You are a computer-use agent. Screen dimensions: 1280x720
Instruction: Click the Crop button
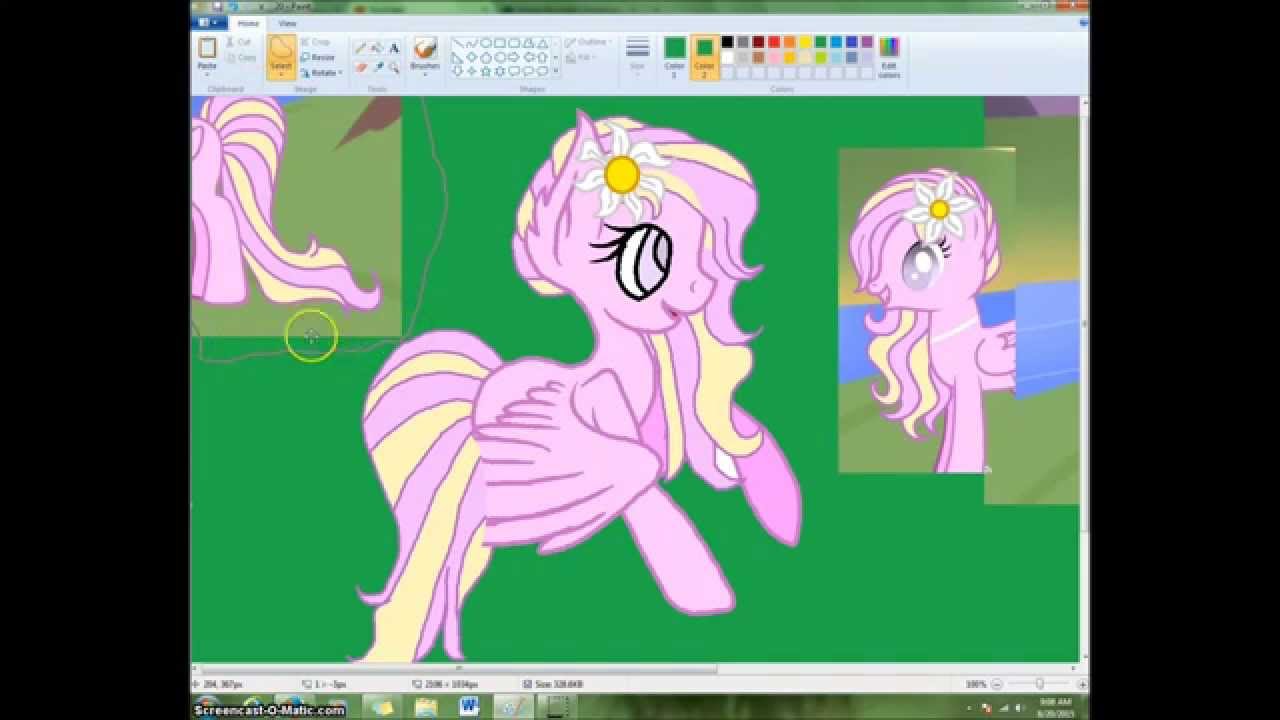click(316, 42)
